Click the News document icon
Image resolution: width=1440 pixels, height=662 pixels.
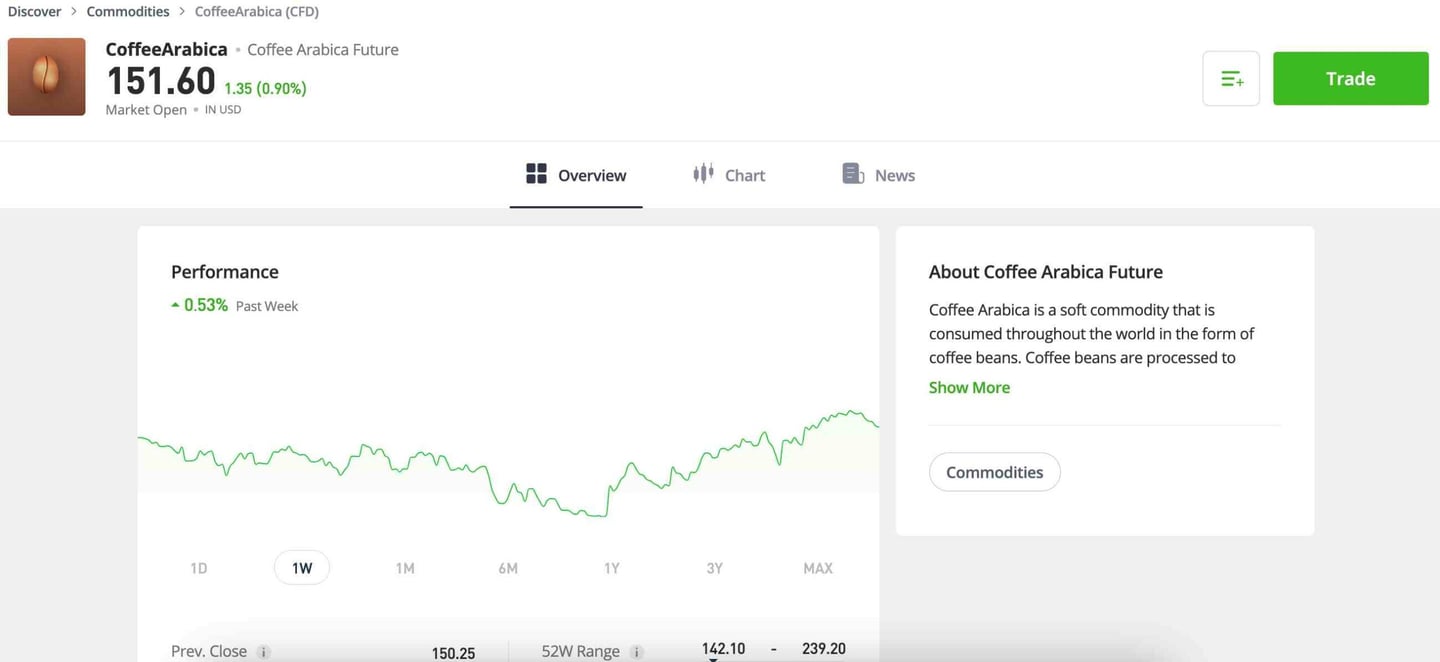point(853,174)
